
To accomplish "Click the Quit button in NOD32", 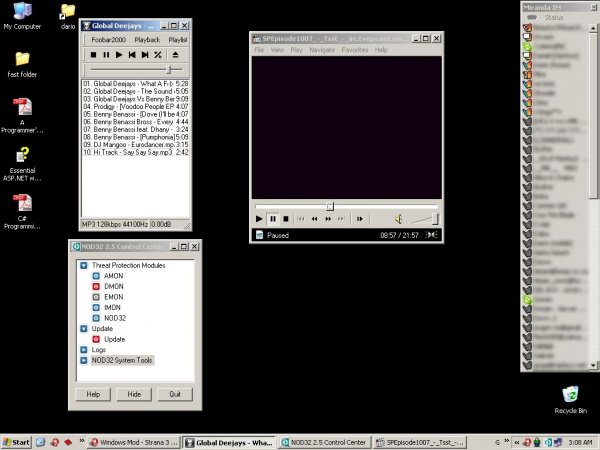I will tap(175, 394).
